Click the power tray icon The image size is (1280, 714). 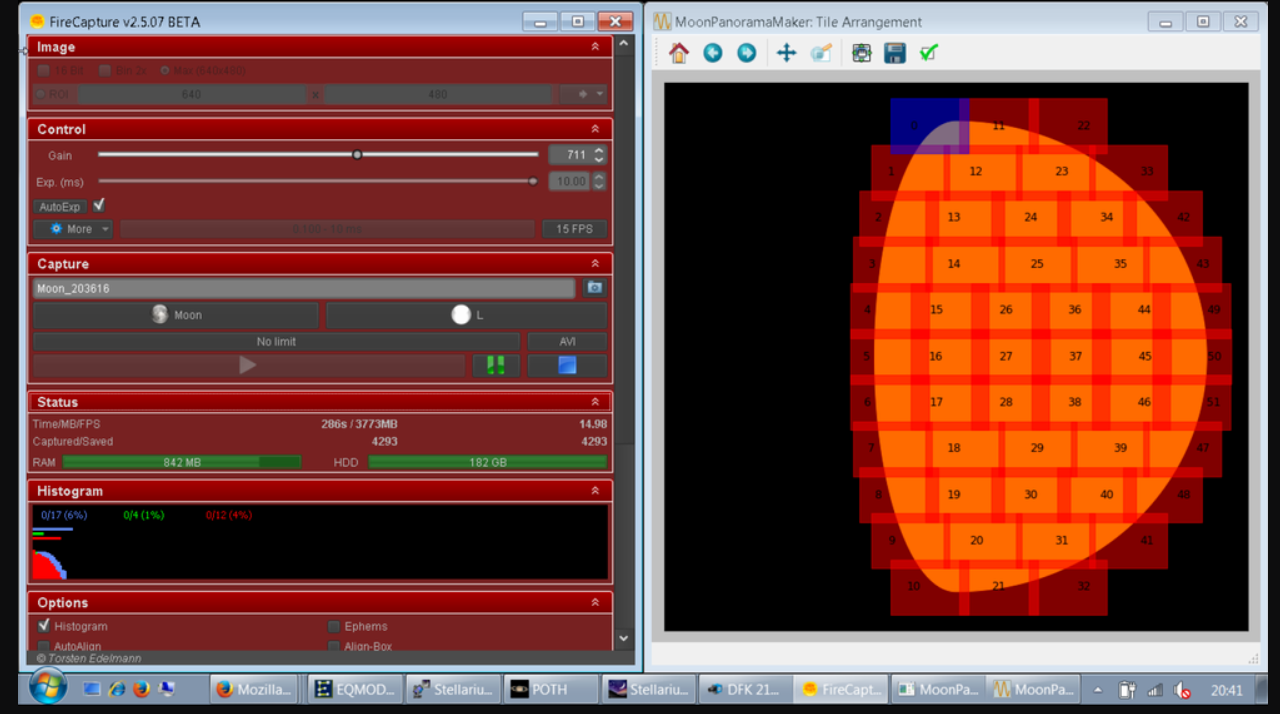coord(1127,690)
